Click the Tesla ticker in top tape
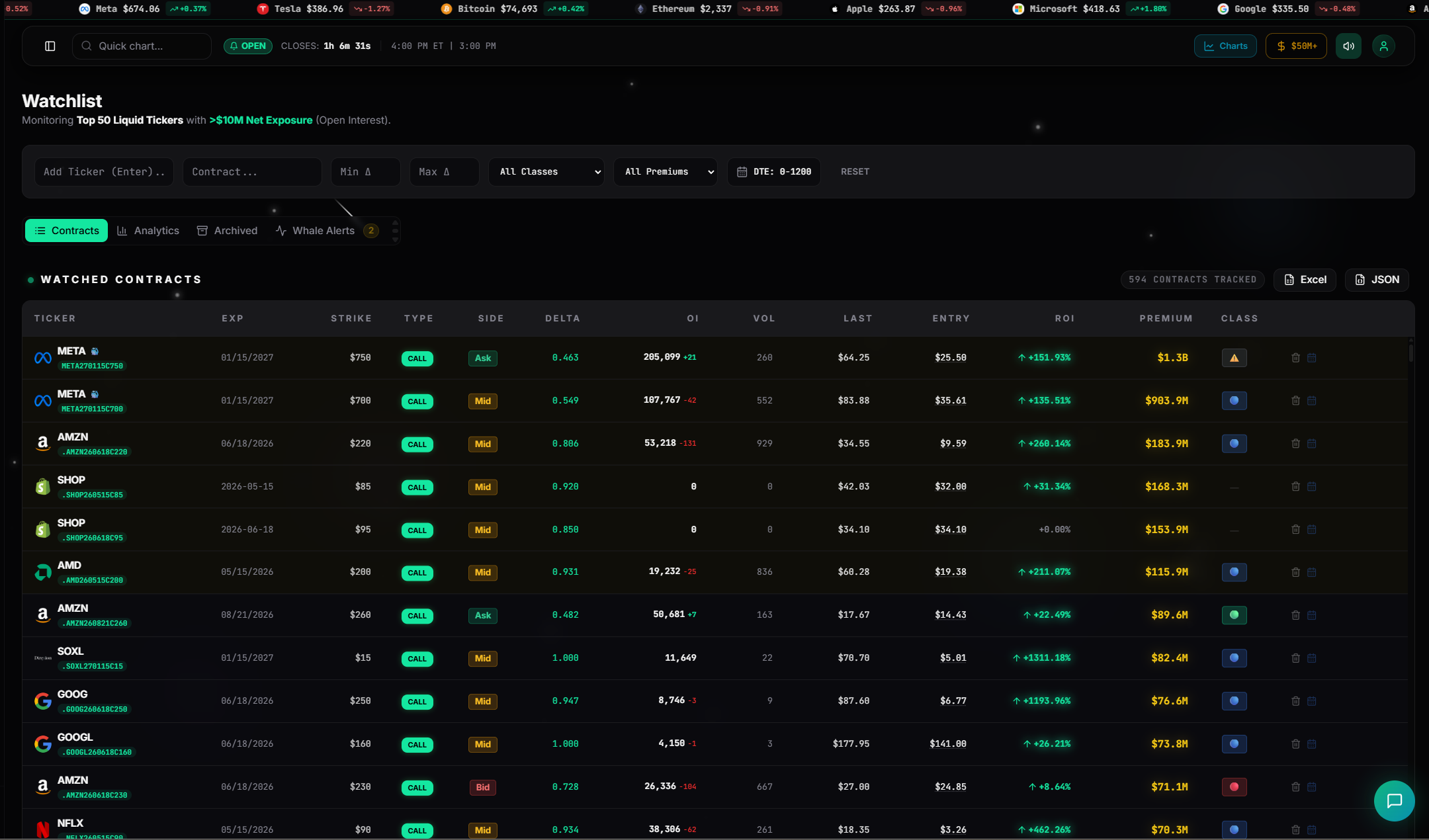The height and width of the screenshot is (840, 1429). [x=325, y=9]
